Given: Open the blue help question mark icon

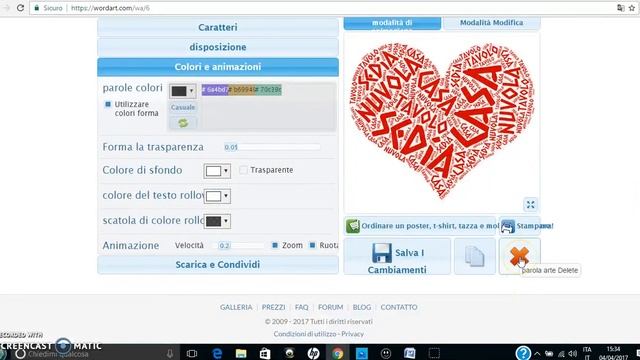Looking at the screenshot, I should click(523, 353).
